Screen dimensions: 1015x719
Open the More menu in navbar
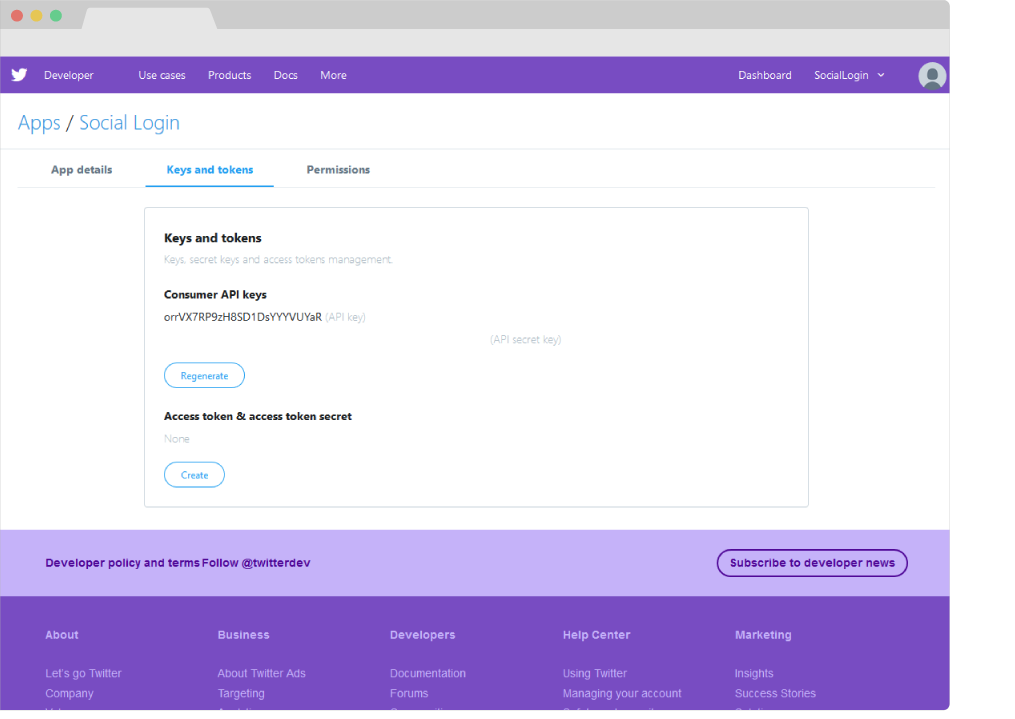point(333,75)
